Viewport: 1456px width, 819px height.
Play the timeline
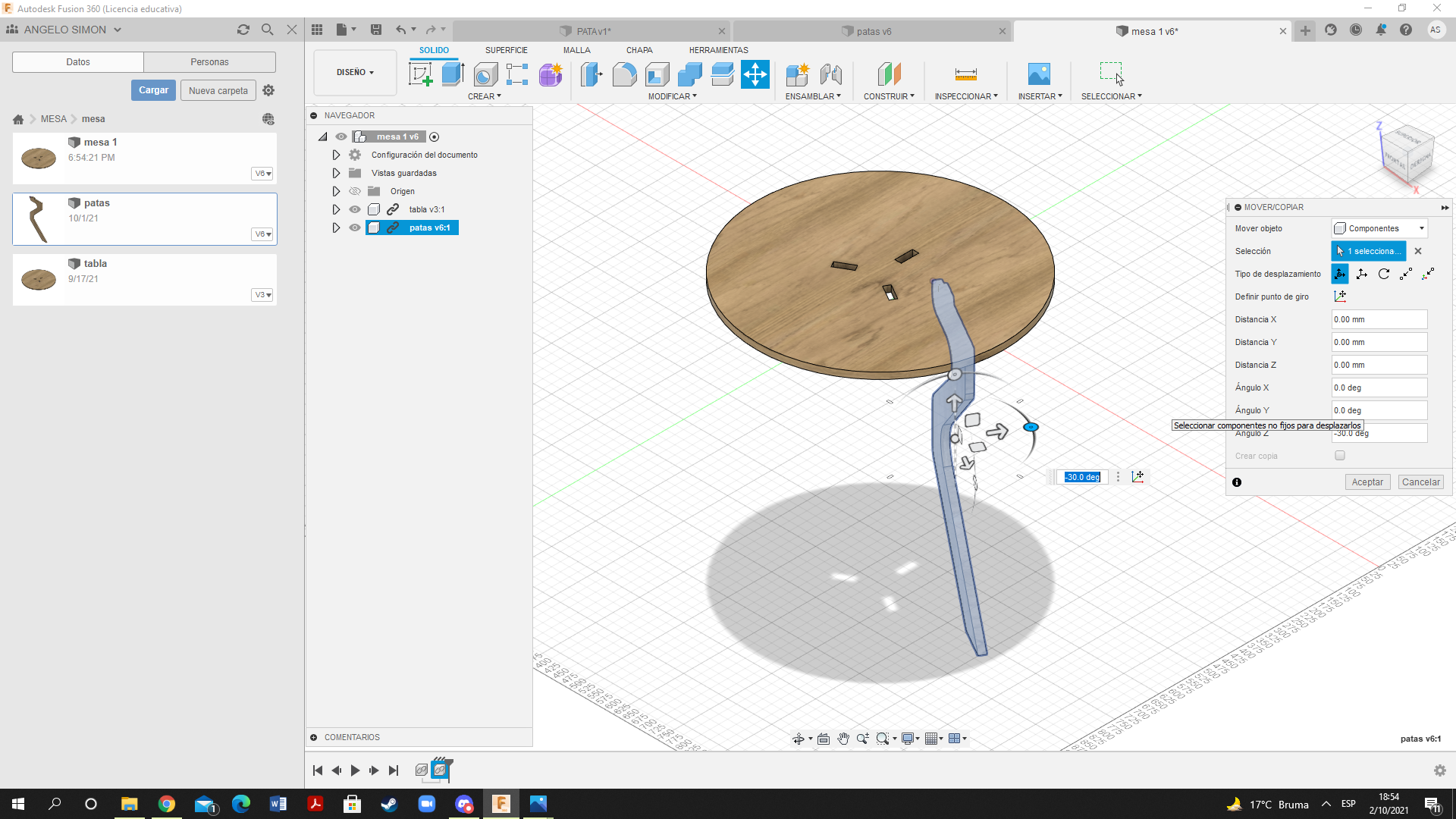pos(355,770)
